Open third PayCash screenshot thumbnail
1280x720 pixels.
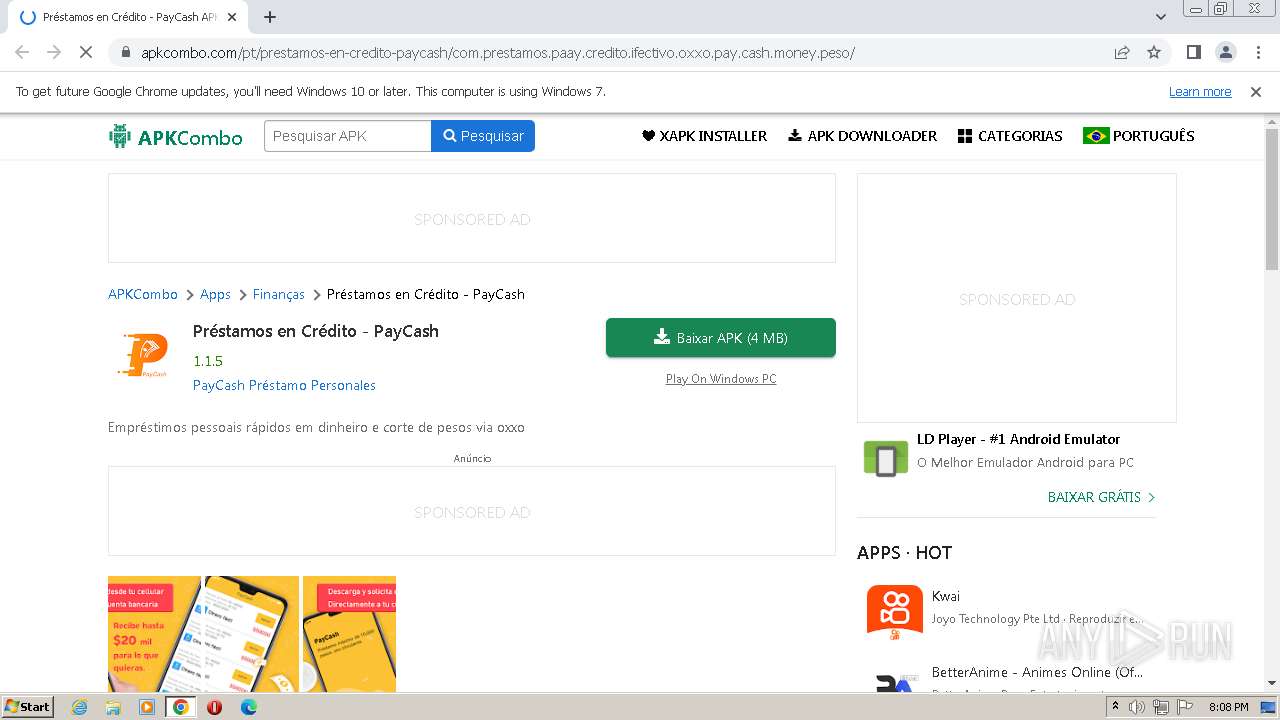click(349, 634)
